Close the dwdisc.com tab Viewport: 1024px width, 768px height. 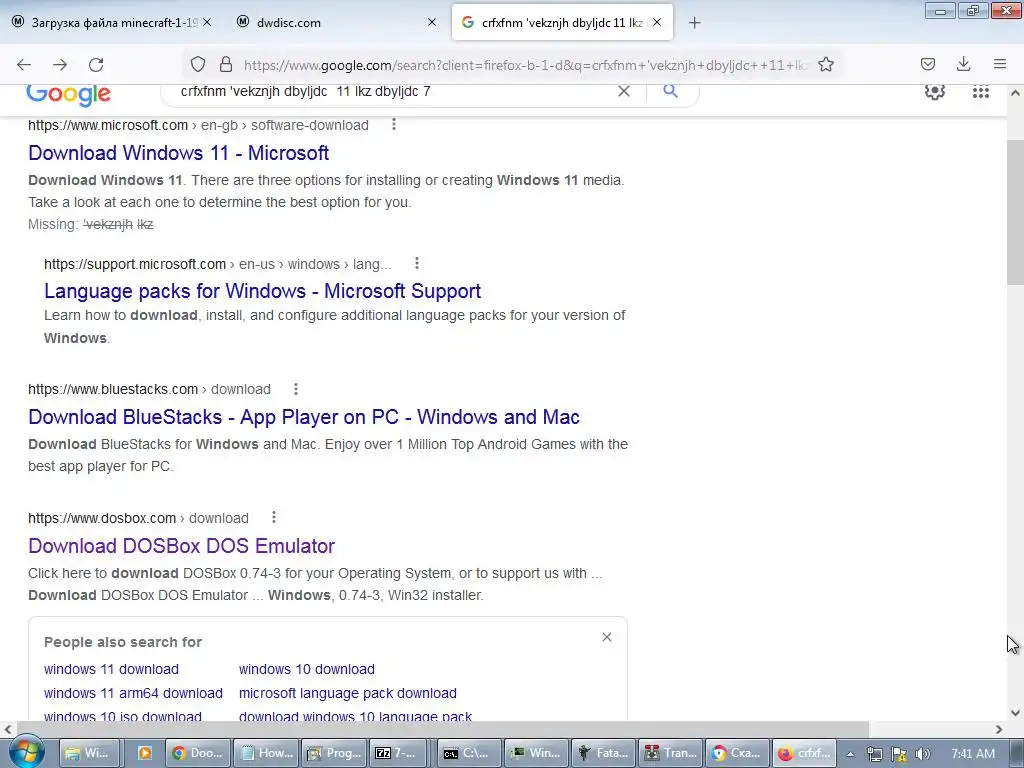[x=432, y=22]
